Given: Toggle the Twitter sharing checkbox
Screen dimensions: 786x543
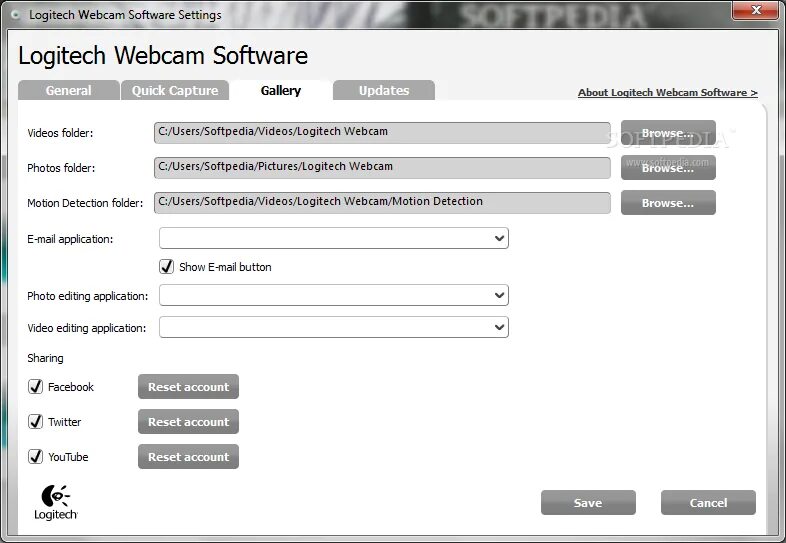Looking at the screenshot, I should click(x=35, y=421).
